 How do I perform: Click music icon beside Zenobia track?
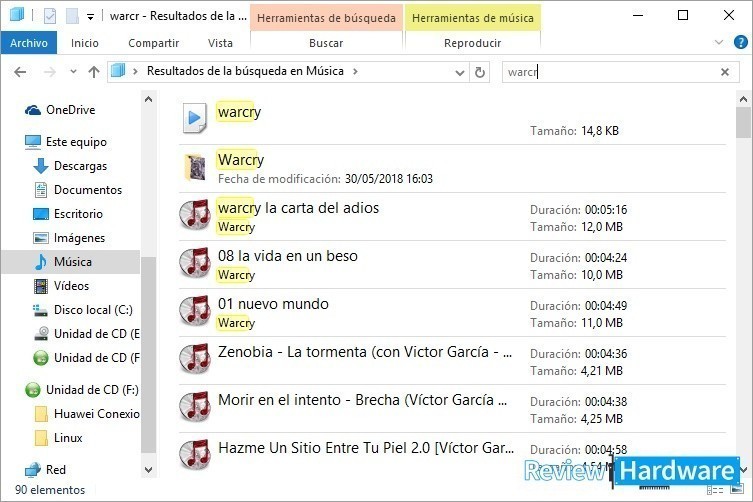pyautogui.click(x=195, y=358)
